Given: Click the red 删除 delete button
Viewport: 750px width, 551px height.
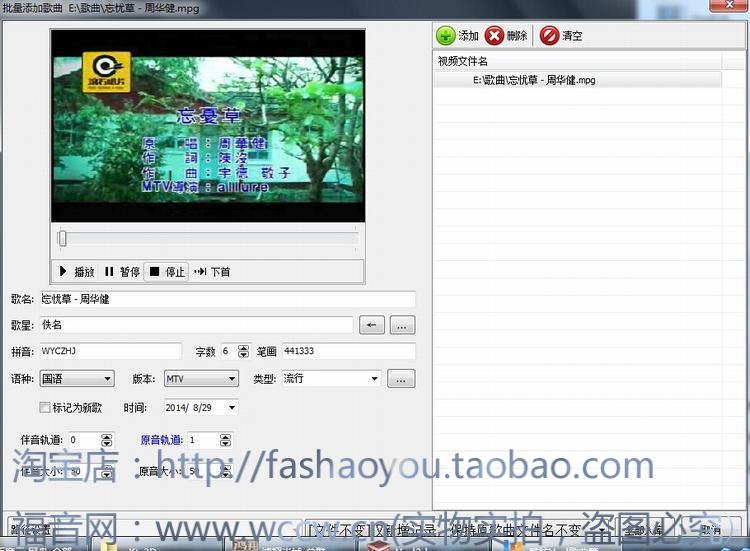Looking at the screenshot, I should 507,36.
